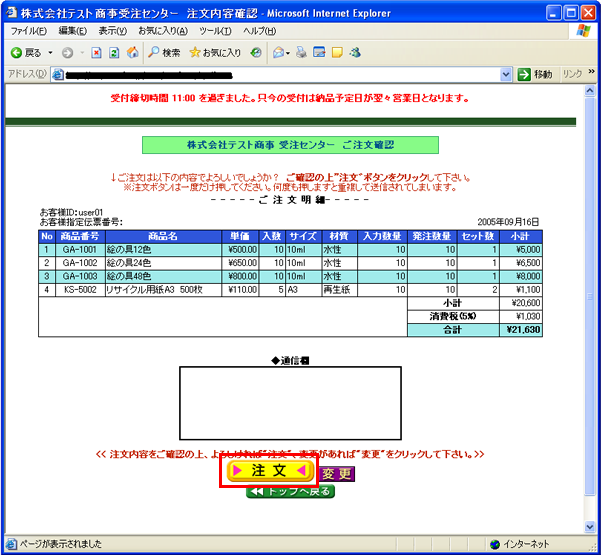The image size is (601, 555).
Task: Click the scrollbar down arrow
Action: 590,527
